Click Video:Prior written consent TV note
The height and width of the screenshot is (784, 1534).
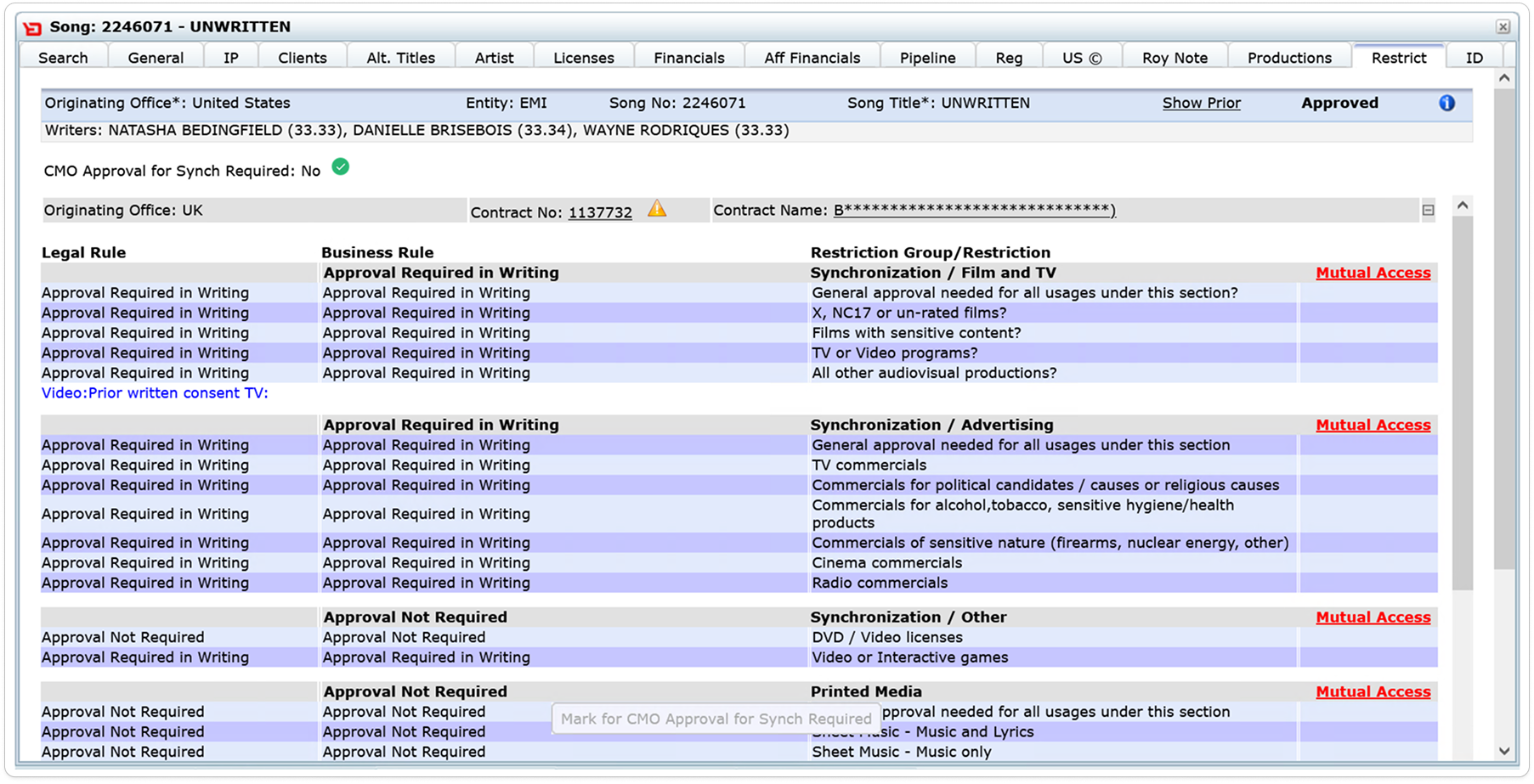pyautogui.click(x=155, y=393)
